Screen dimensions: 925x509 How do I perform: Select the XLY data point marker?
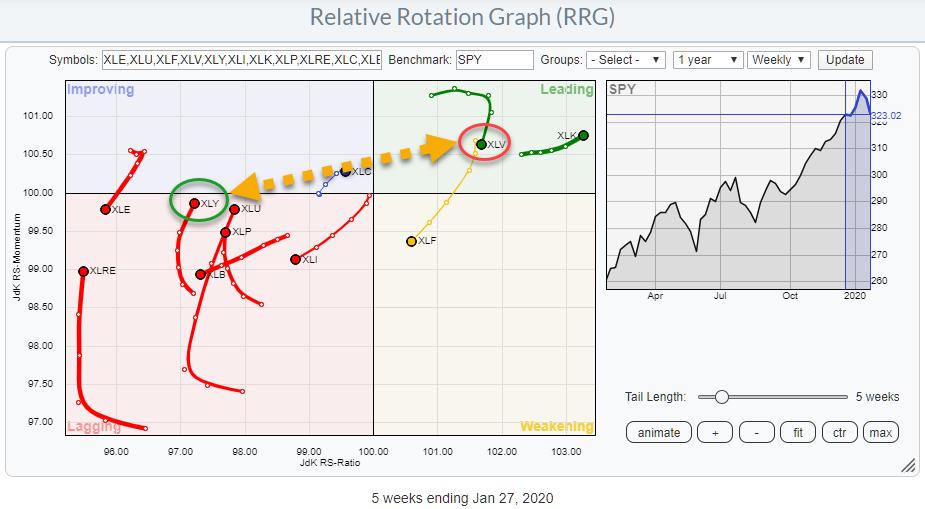click(195, 203)
